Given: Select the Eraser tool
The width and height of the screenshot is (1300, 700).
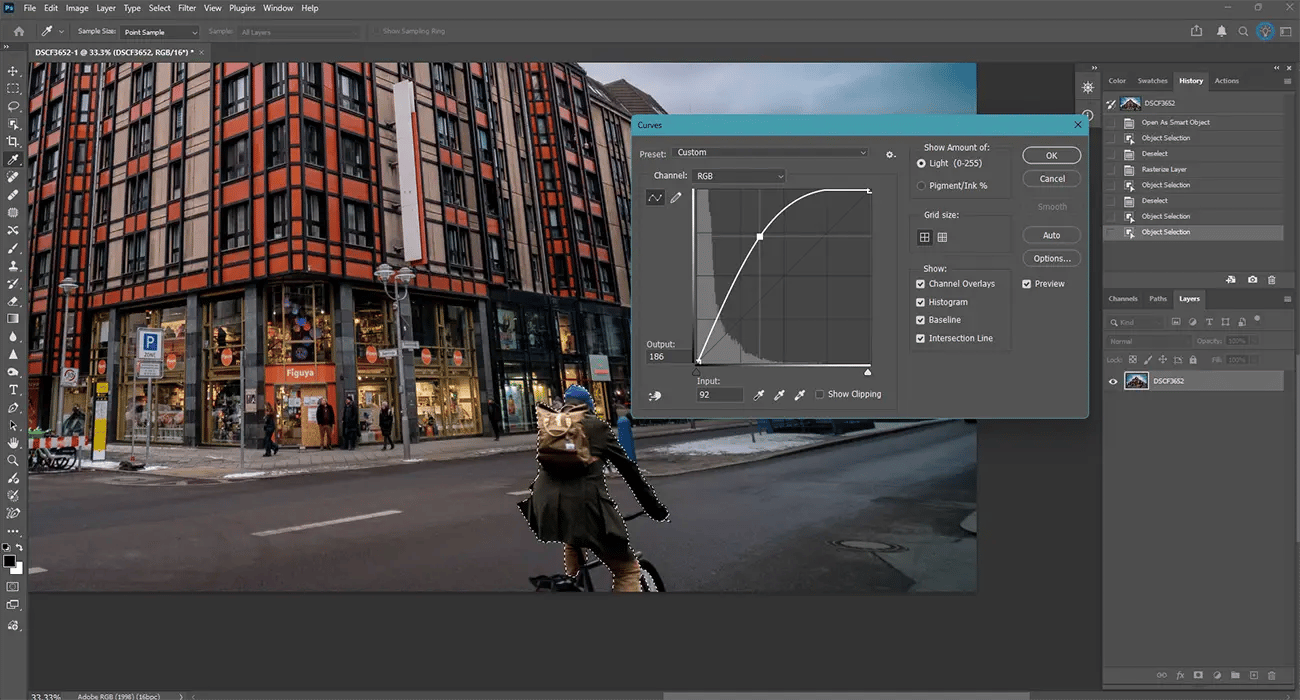Looking at the screenshot, I should (x=13, y=301).
